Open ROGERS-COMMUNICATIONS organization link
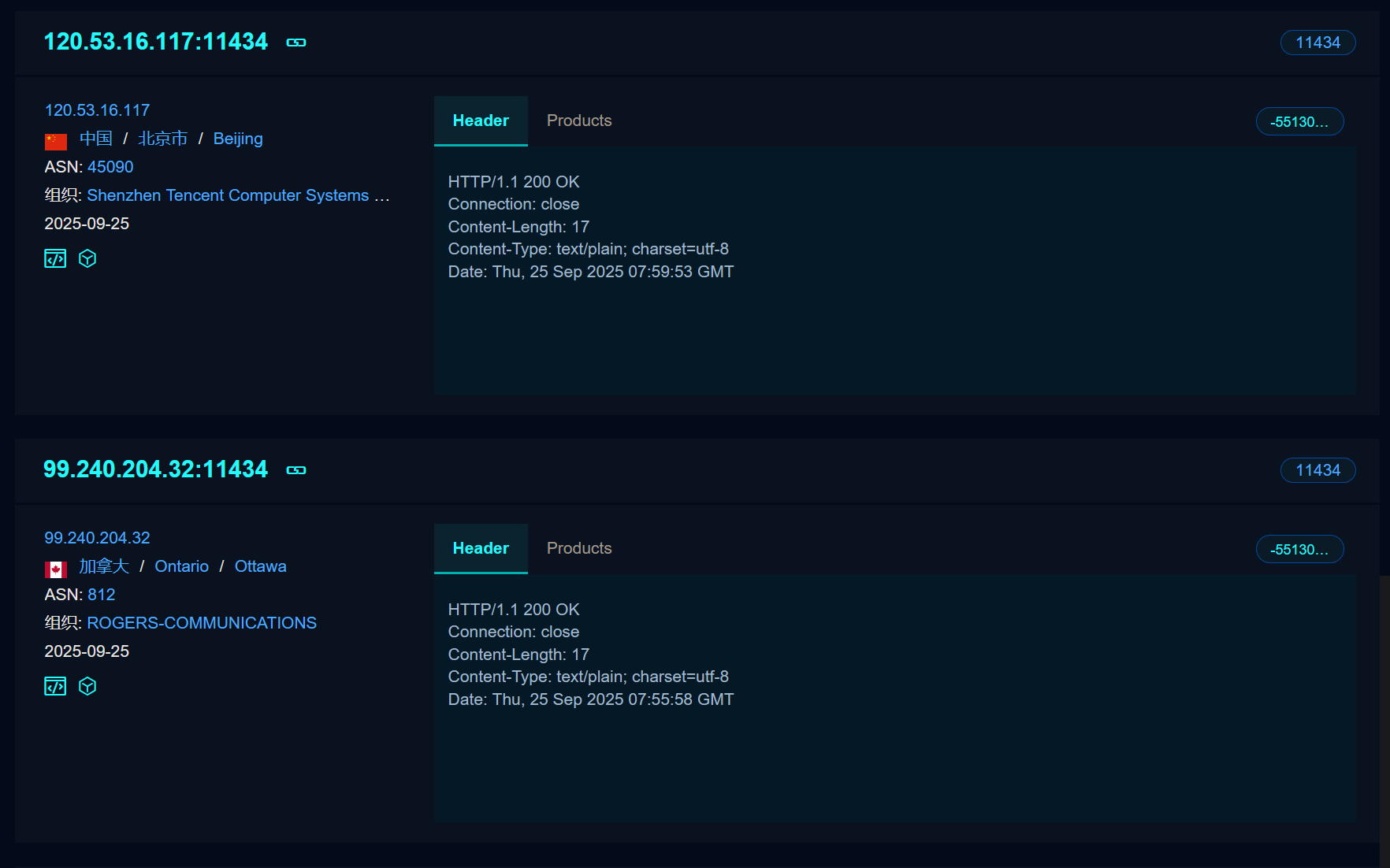This screenshot has height=868, width=1390. tap(202, 623)
